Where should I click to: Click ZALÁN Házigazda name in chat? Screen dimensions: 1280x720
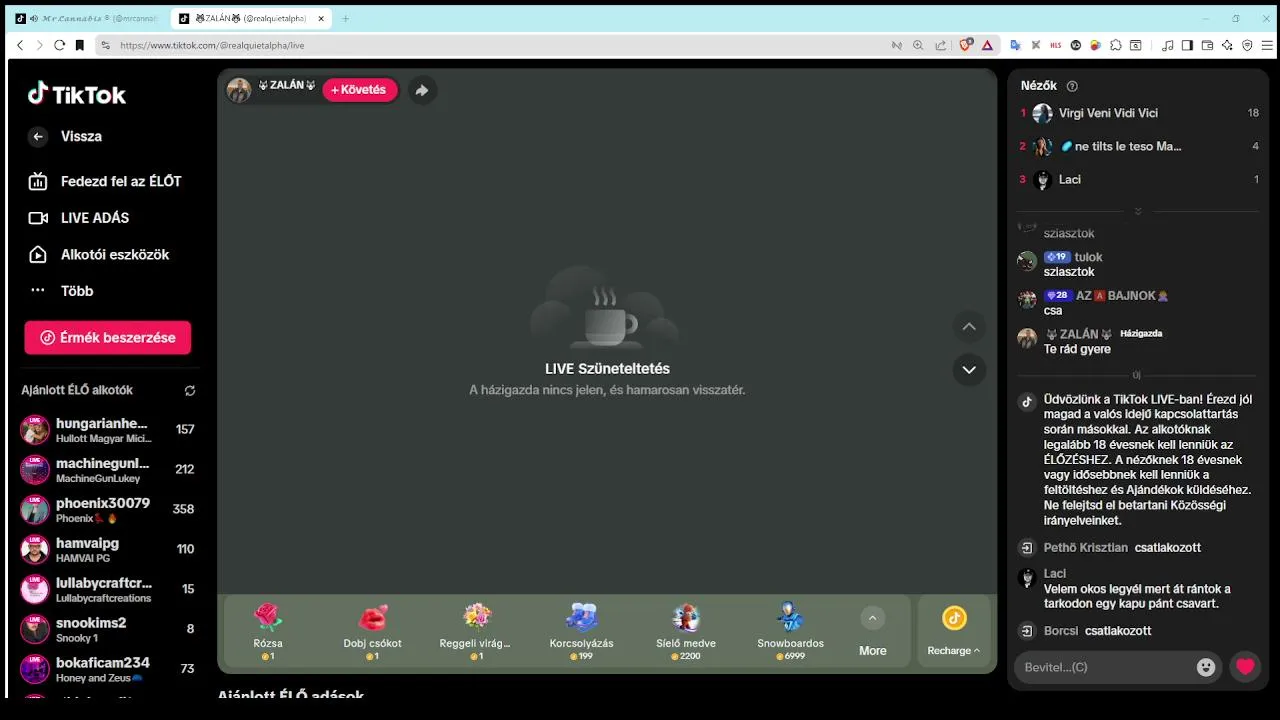pos(1079,334)
